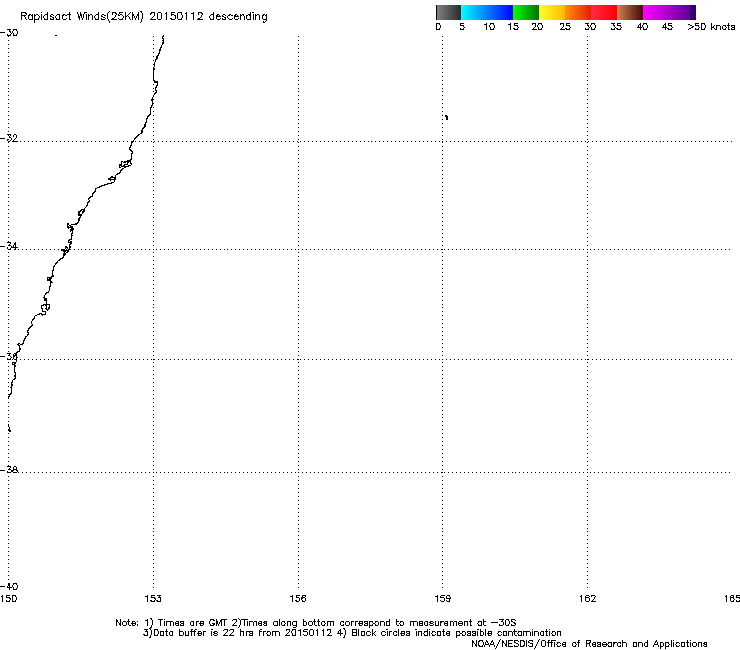Click the yellow 20-25 knots legend segment
The height and width of the screenshot is (650, 740).
point(552,12)
